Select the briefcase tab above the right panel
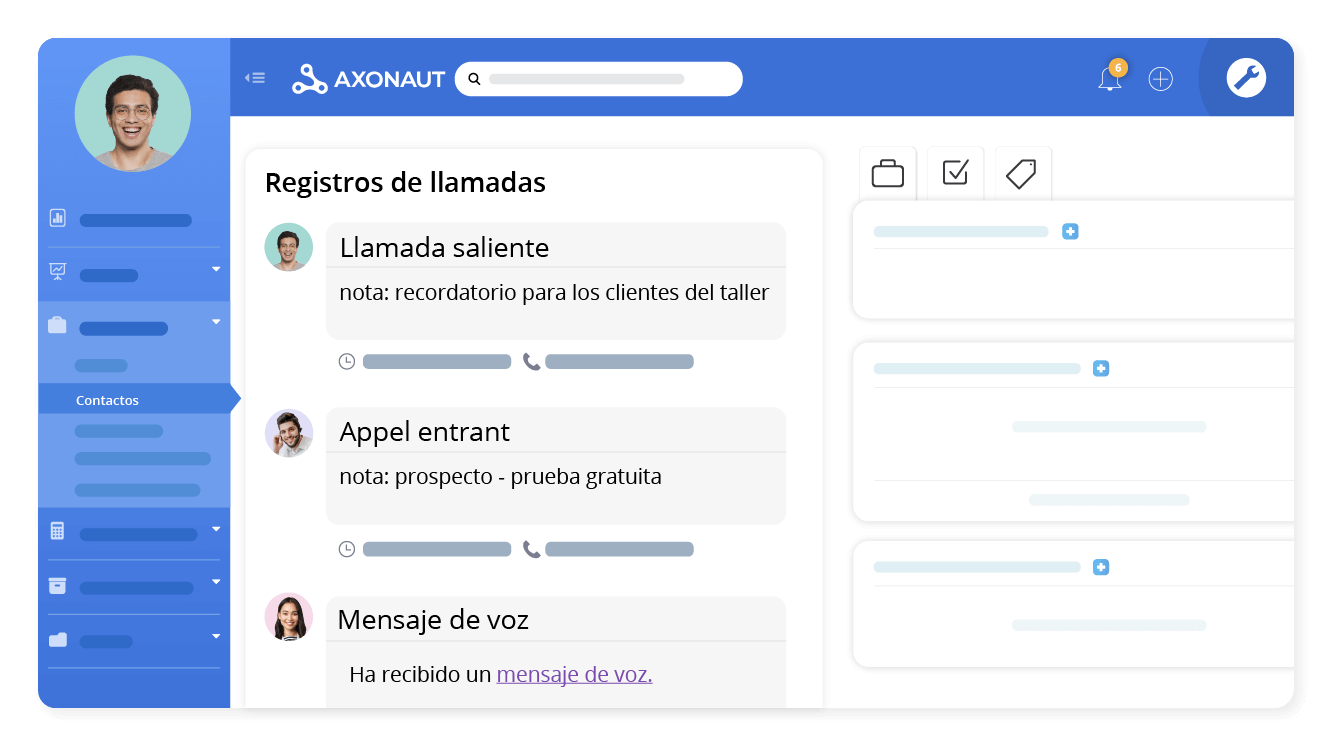This screenshot has height=746, width=1332. 888,172
